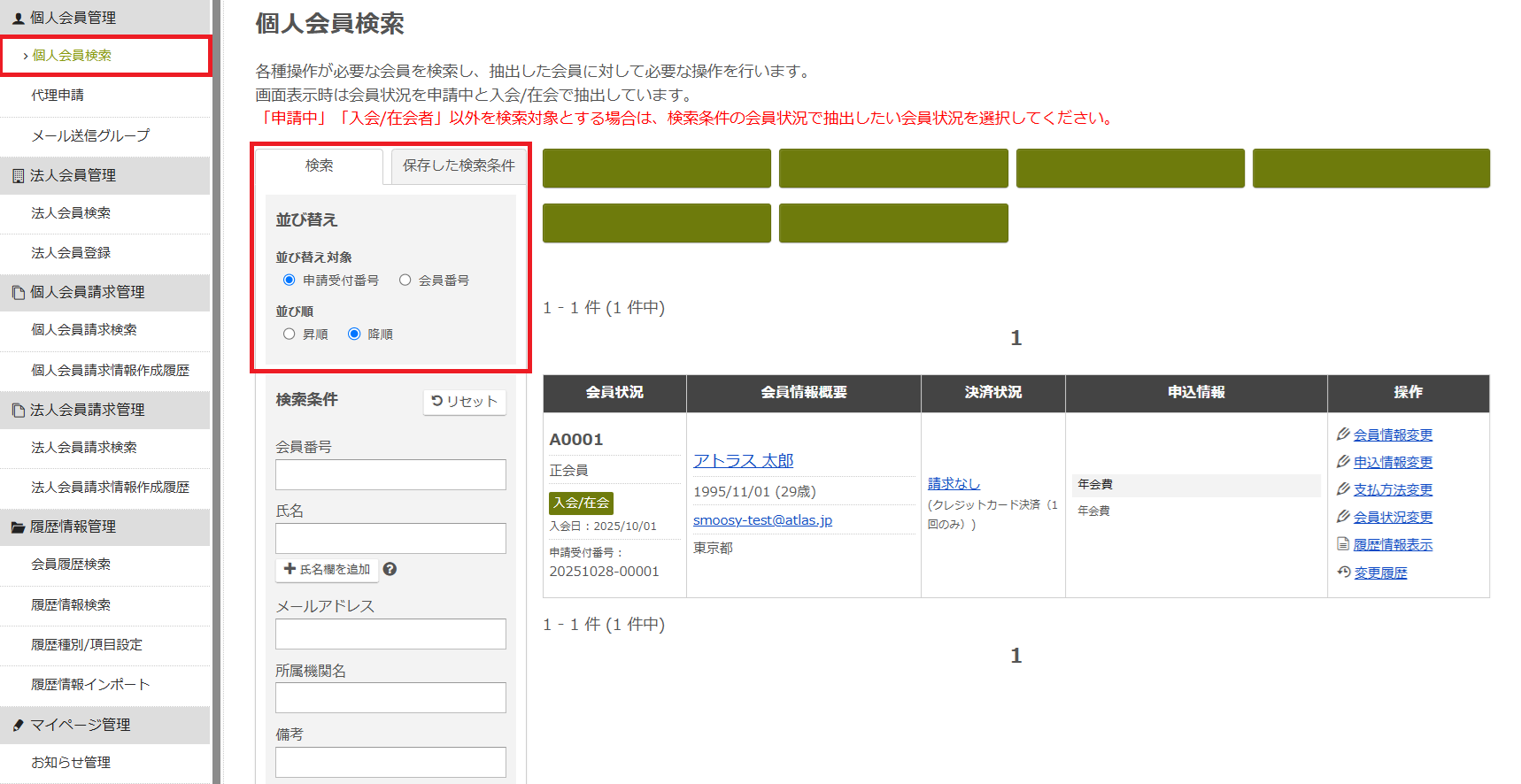Click the document icon beside 履歴情報表示
Screen dimensions: 1521x784
1343,544
